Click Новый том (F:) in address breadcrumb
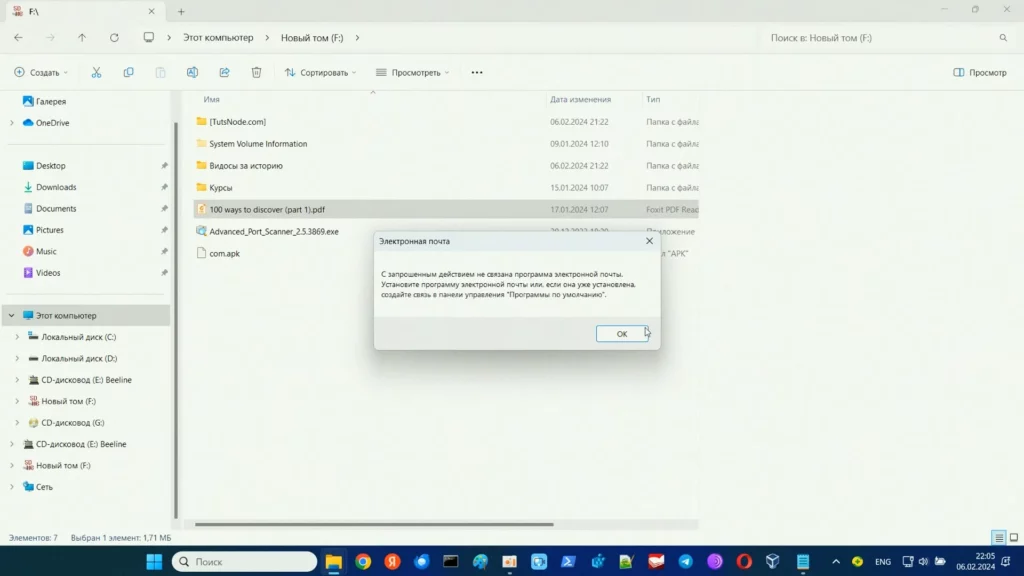Screen dimensions: 1024x576 (312, 38)
